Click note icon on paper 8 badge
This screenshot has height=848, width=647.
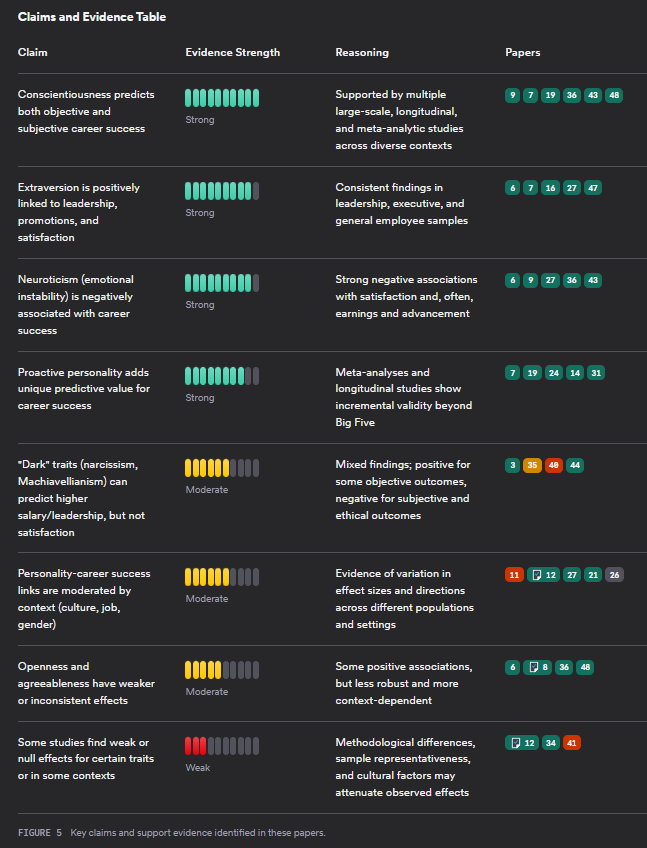pos(536,667)
